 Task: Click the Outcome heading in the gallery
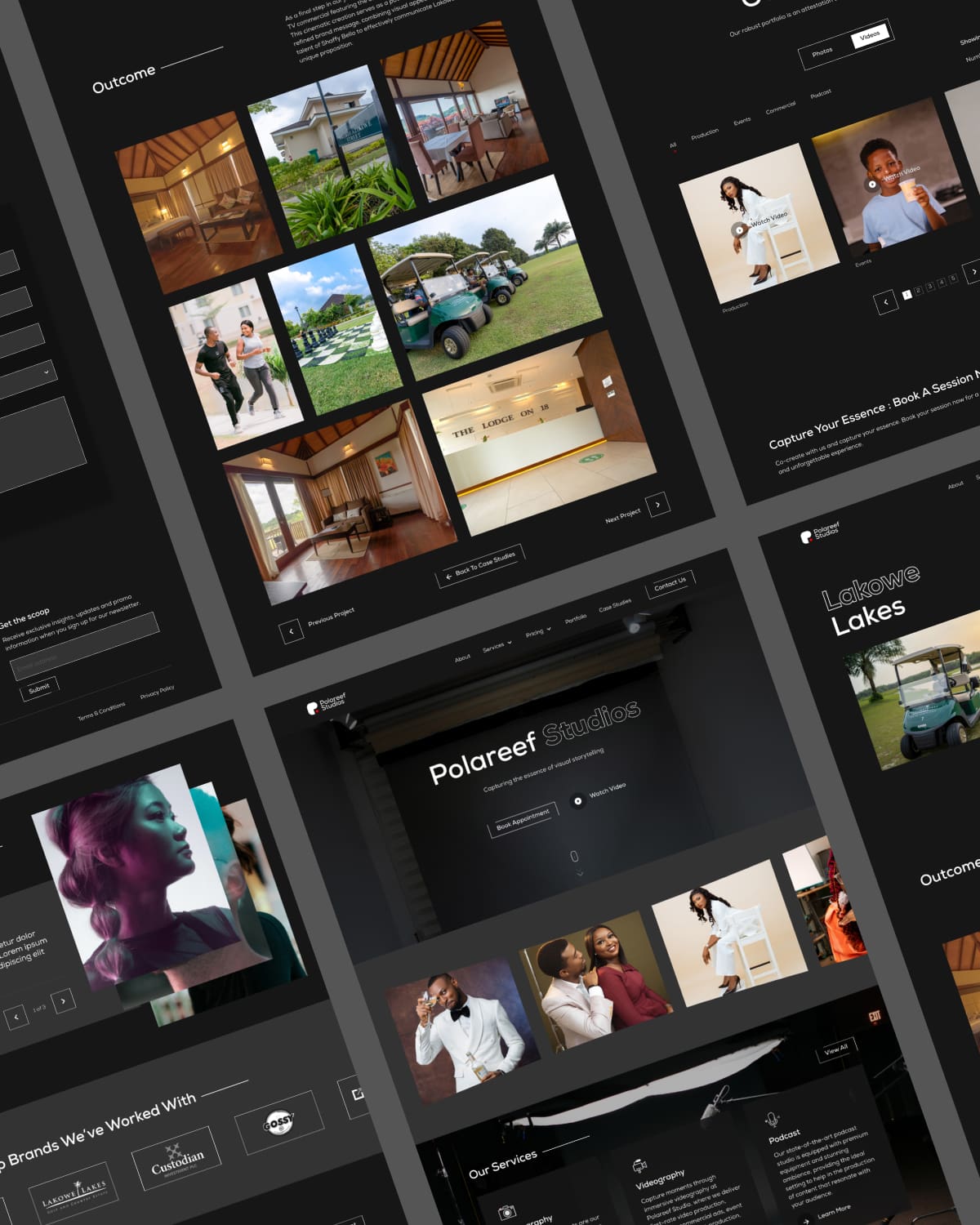click(123, 79)
